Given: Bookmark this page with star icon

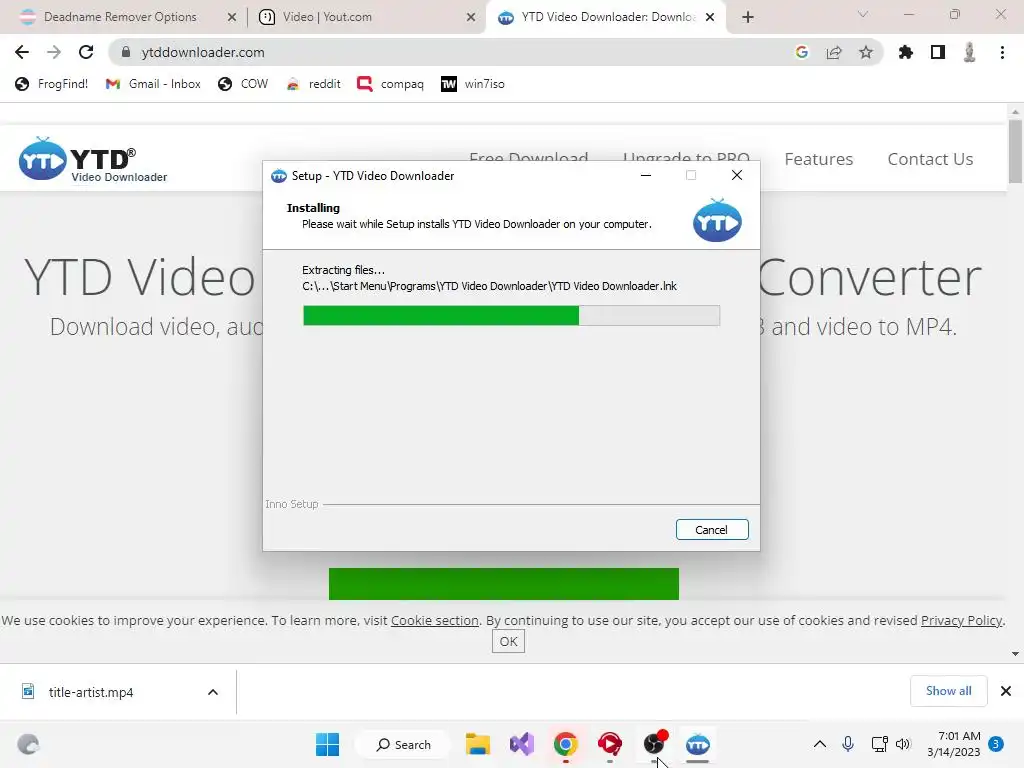Looking at the screenshot, I should click(866, 52).
